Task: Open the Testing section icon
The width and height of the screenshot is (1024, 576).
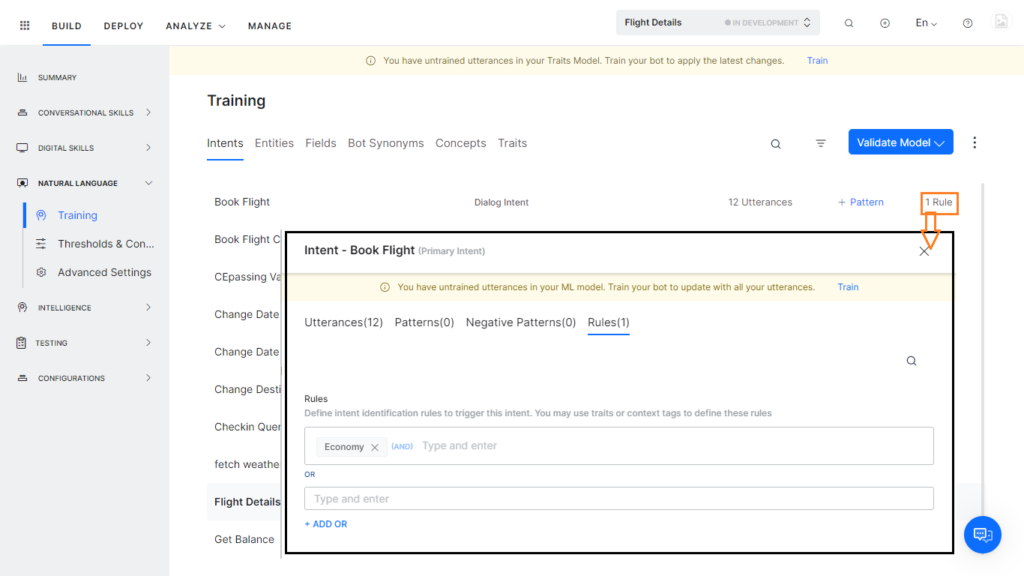Action: [x=22, y=343]
